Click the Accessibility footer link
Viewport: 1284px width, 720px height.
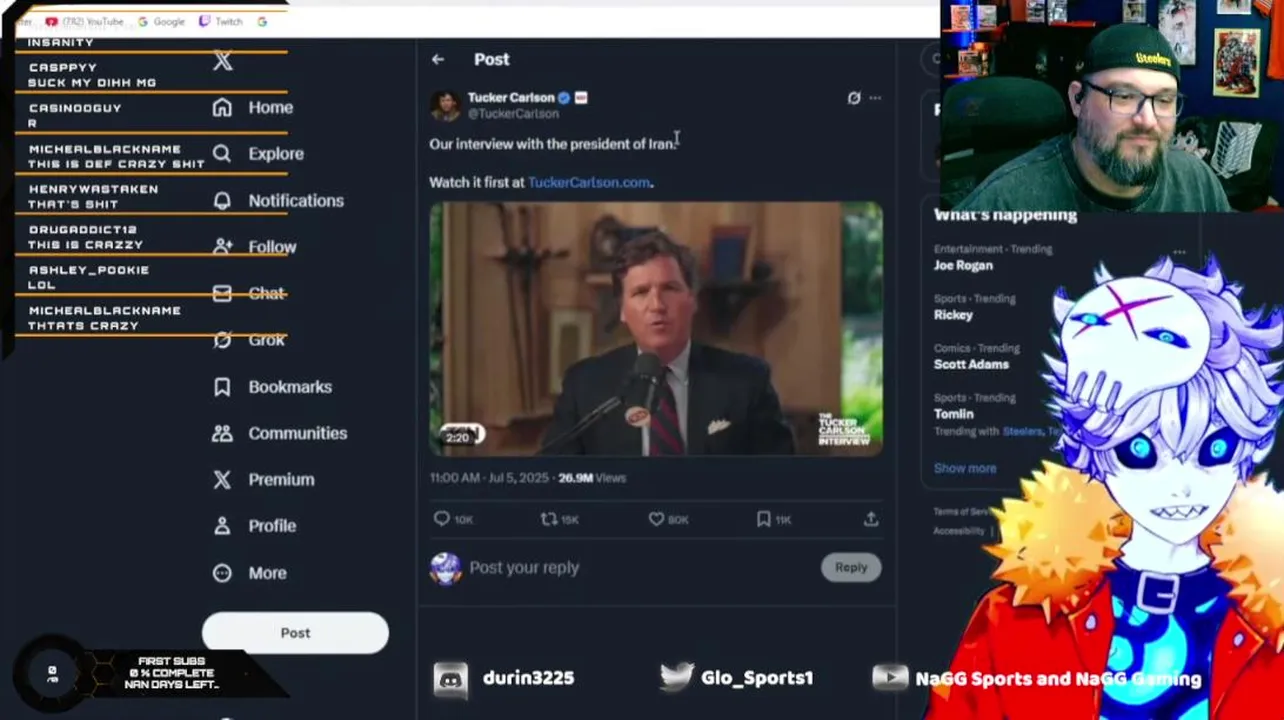(960, 531)
